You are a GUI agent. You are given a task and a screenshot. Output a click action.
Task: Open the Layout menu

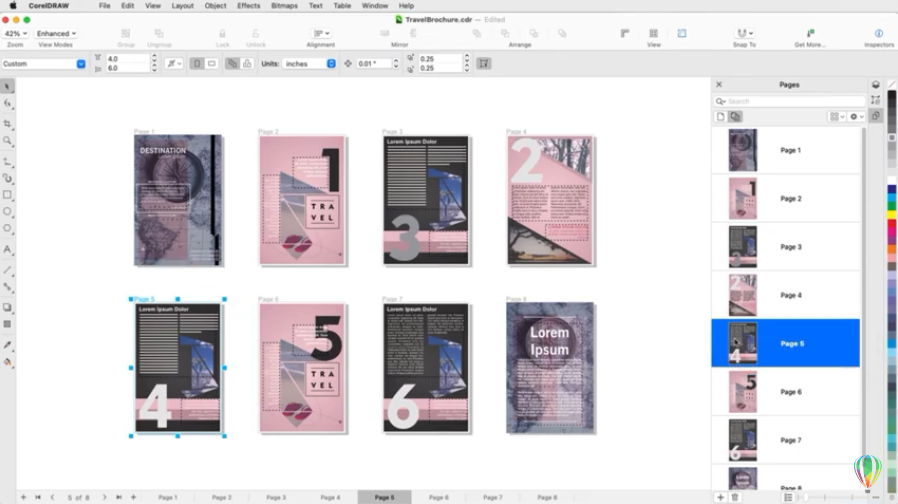click(183, 6)
